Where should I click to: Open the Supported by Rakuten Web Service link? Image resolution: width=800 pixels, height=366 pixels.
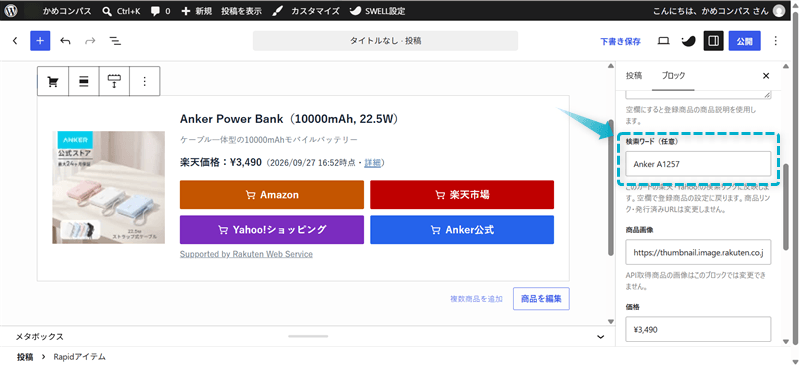[246, 254]
